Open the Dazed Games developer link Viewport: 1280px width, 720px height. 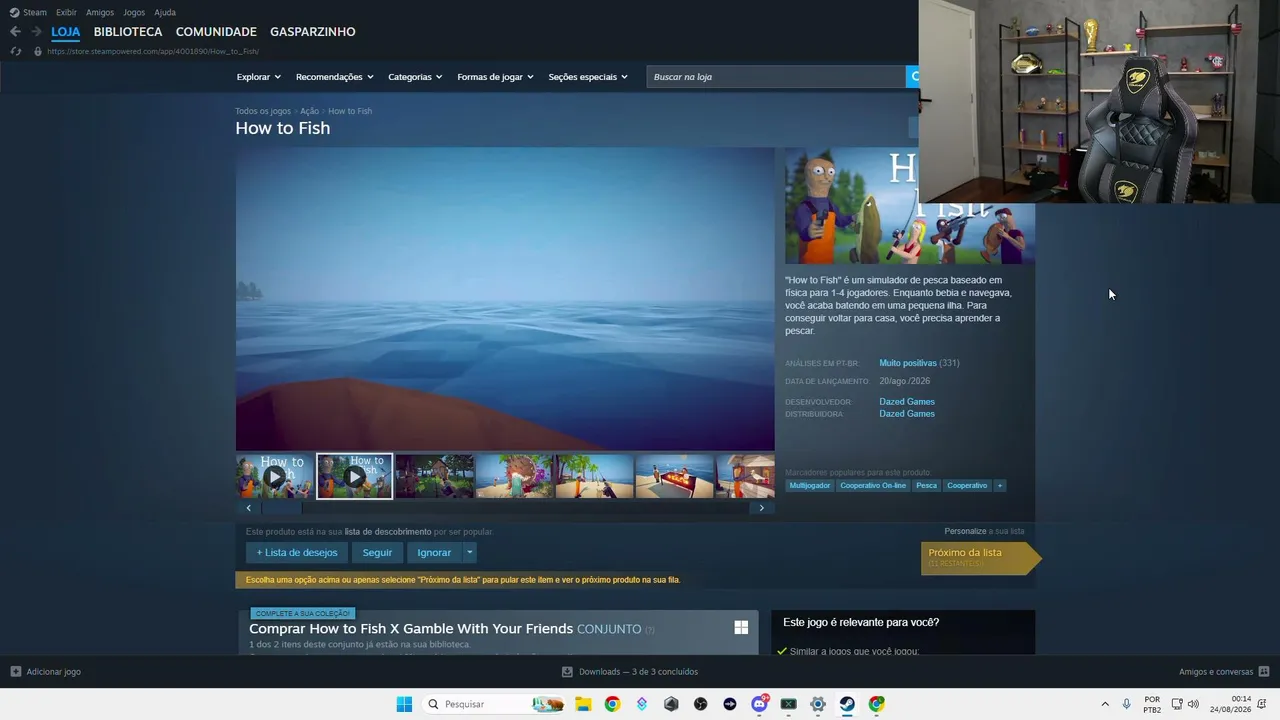pos(907,402)
